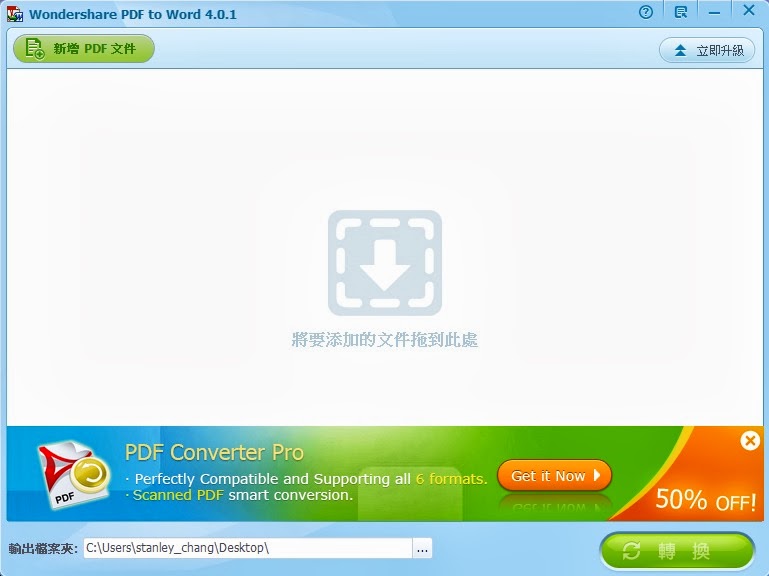Click the Wondershare app icon in title bar
Screen dimensions: 769x576
[15, 14]
